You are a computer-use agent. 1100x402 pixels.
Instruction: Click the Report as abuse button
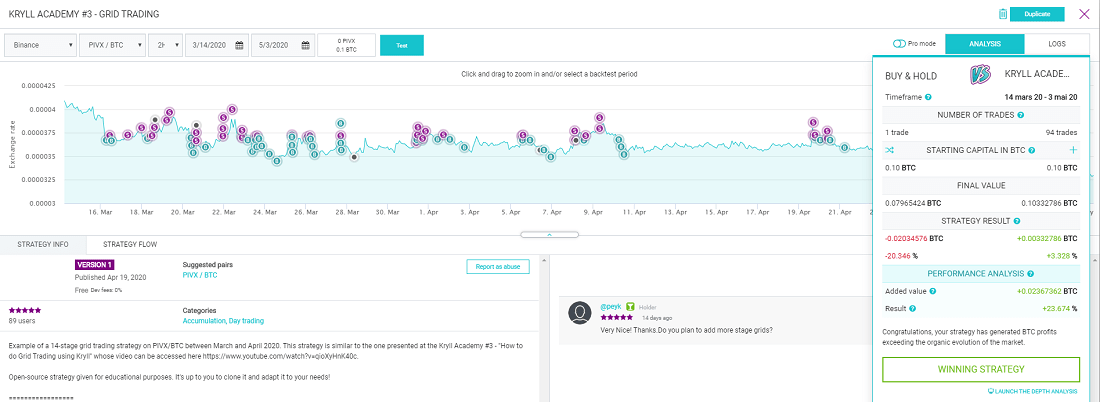click(x=497, y=267)
